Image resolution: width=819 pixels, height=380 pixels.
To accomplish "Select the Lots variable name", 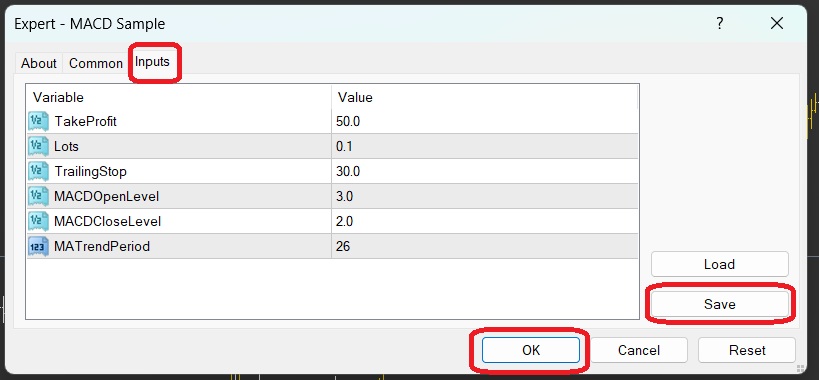I will (x=66, y=147).
